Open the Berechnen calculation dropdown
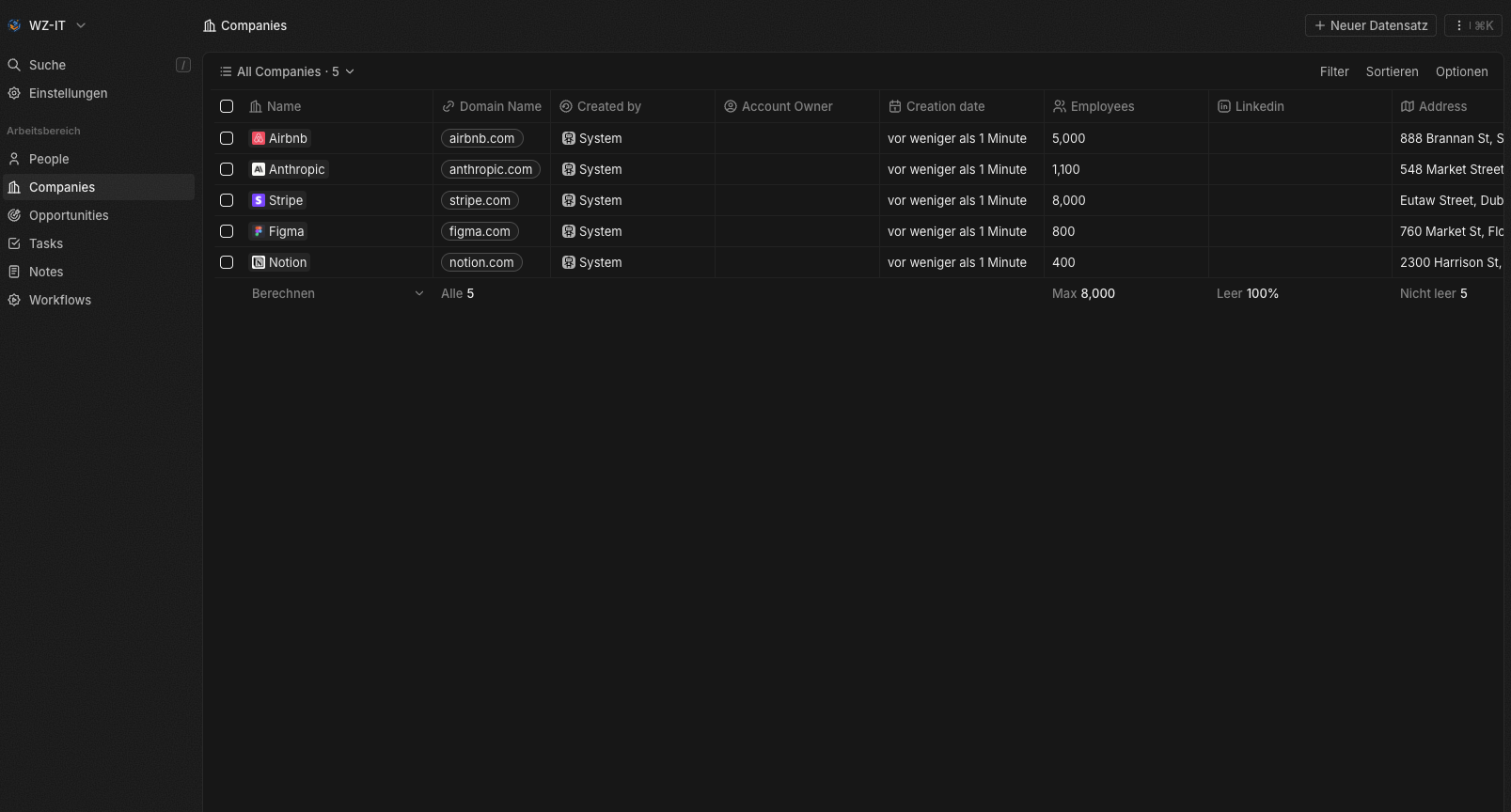This screenshot has width=1511, height=812. point(338,293)
